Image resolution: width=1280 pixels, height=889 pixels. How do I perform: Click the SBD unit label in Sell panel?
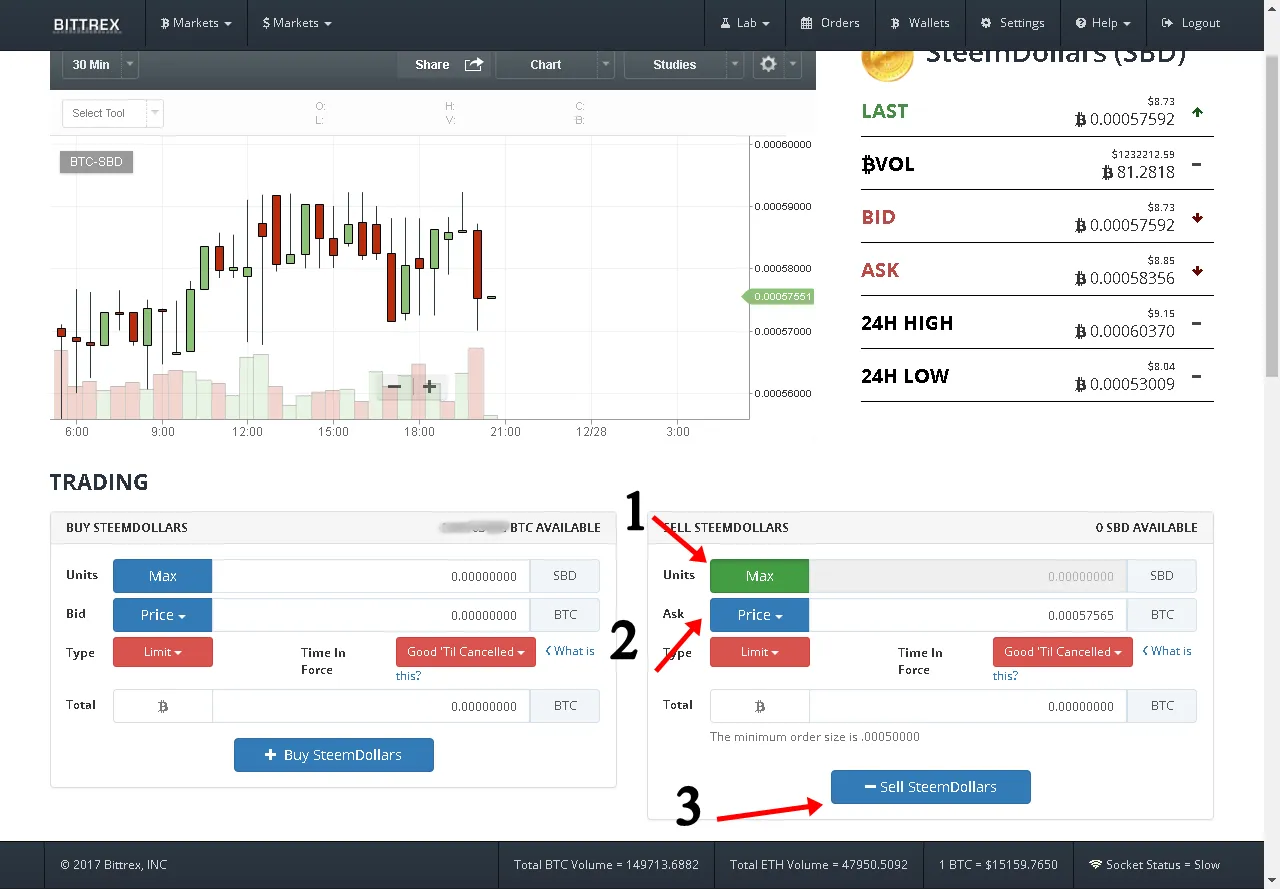click(x=1162, y=576)
